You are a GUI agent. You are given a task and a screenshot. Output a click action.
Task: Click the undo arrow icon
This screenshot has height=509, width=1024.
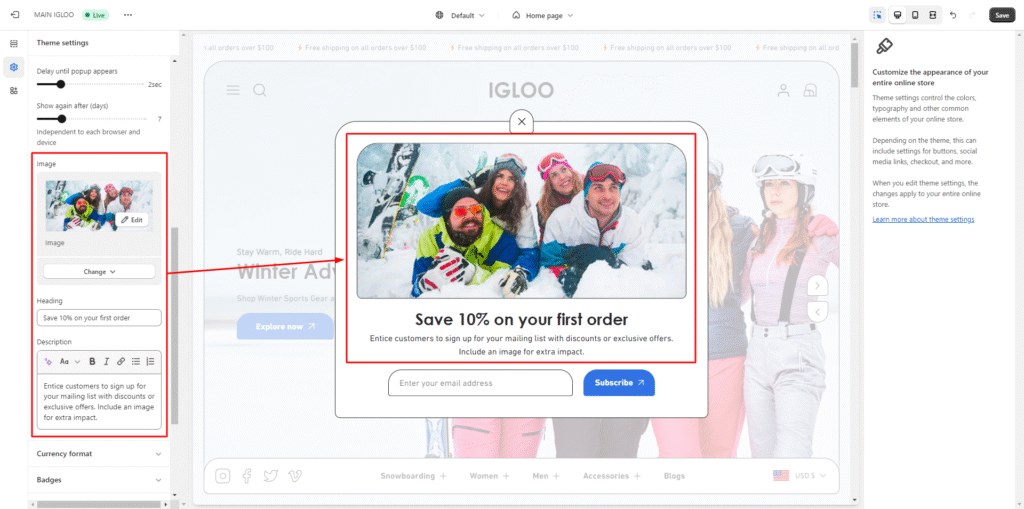point(953,15)
